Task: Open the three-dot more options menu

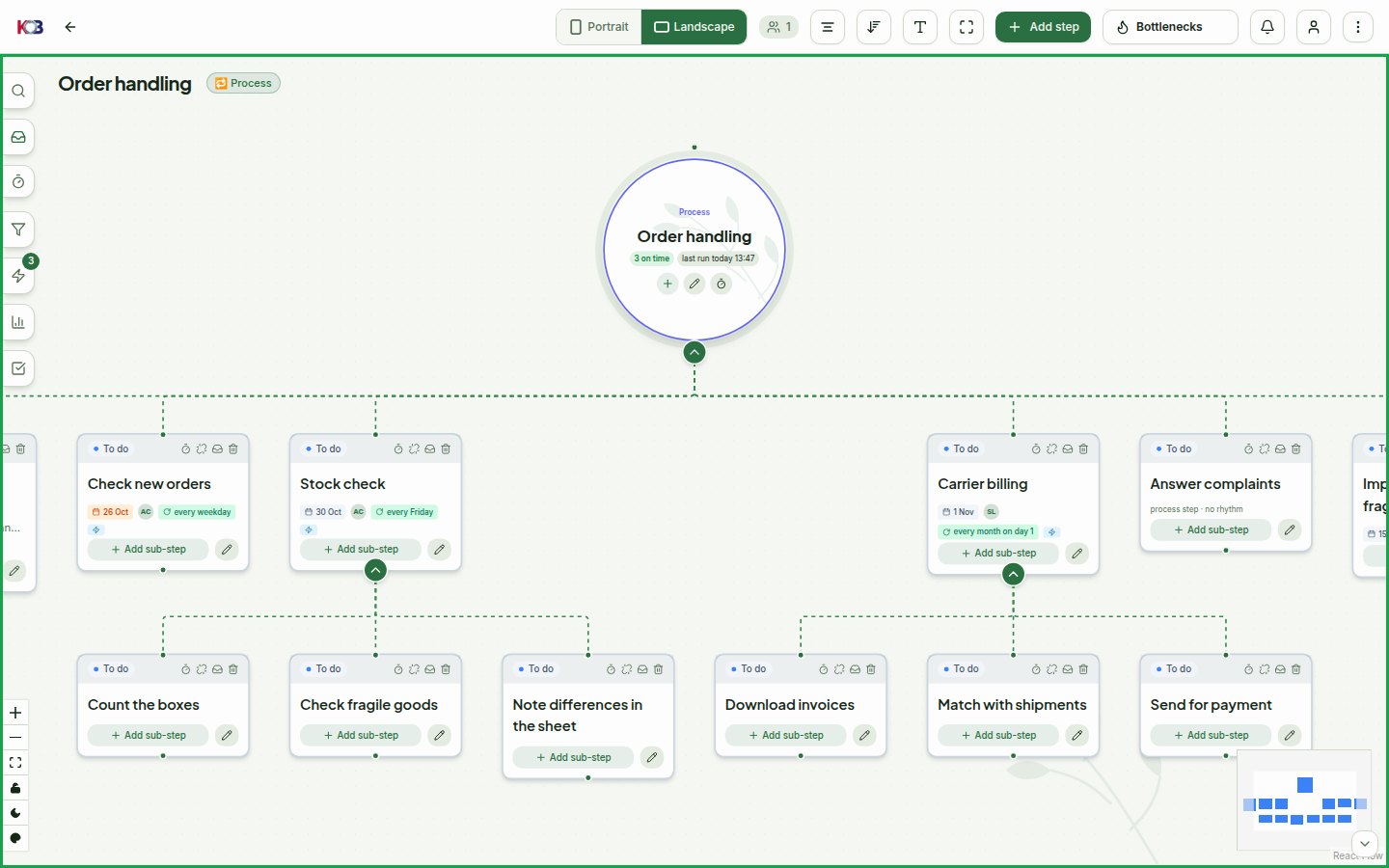Action: (1358, 27)
